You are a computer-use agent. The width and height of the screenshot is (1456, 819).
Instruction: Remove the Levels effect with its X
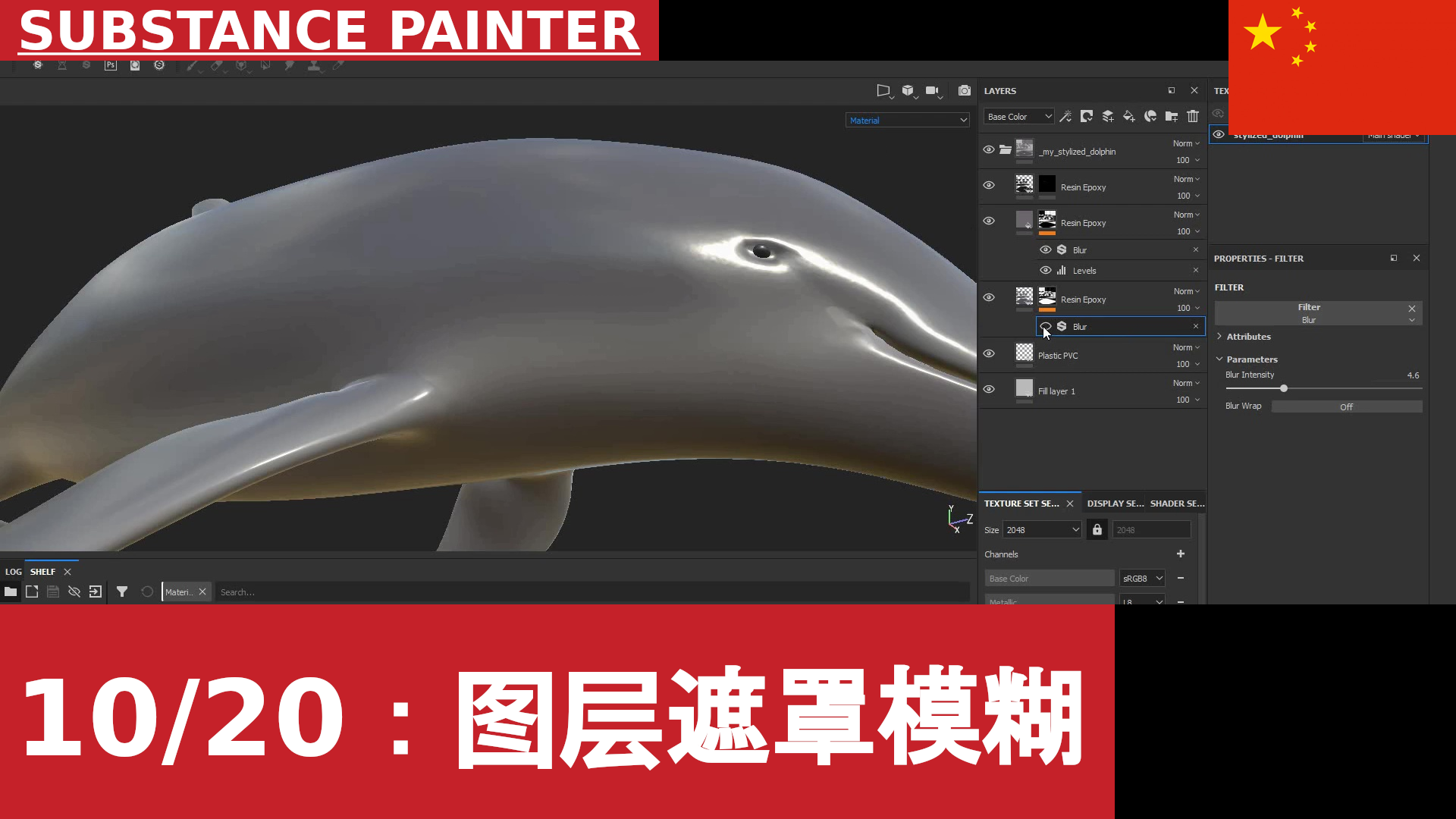tap(1196, 270)
